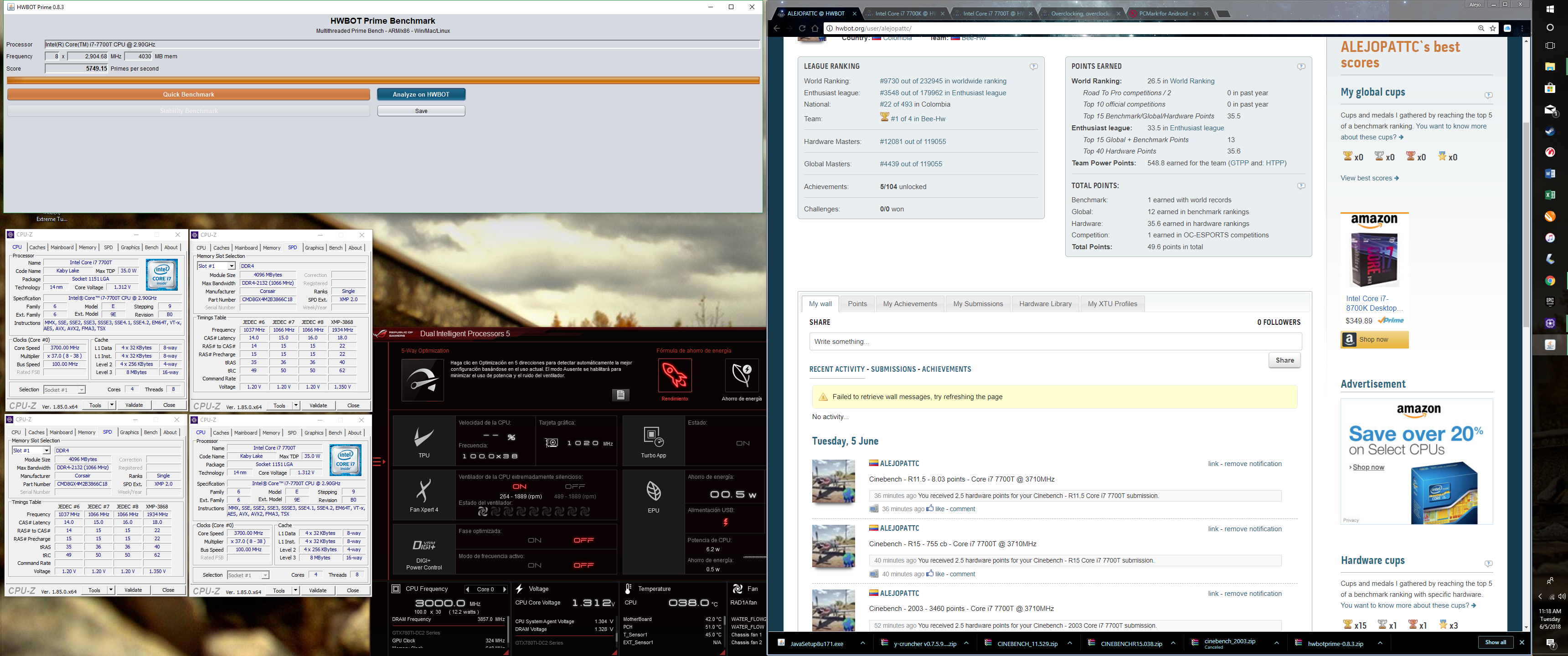Click the zoom magnifier icon in the address bar
Screen dimensions: 1568x656
(1481, 28)
